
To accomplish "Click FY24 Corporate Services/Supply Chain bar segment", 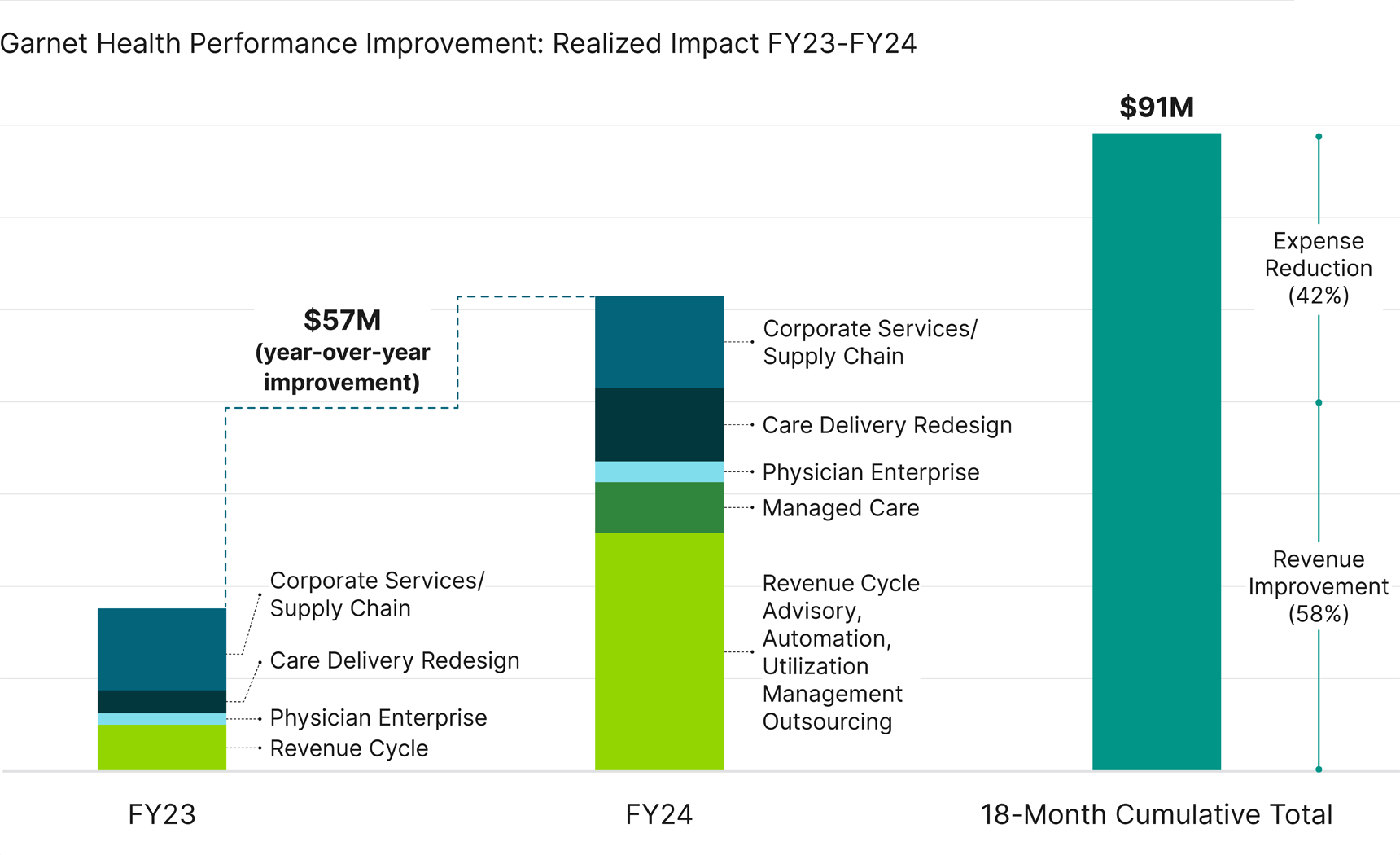I will pos(659,342).
